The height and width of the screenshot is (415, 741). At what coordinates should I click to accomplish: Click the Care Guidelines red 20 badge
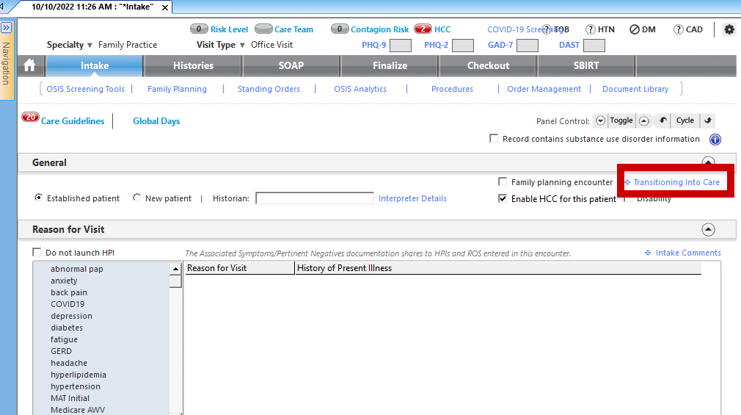coord(30,117)
